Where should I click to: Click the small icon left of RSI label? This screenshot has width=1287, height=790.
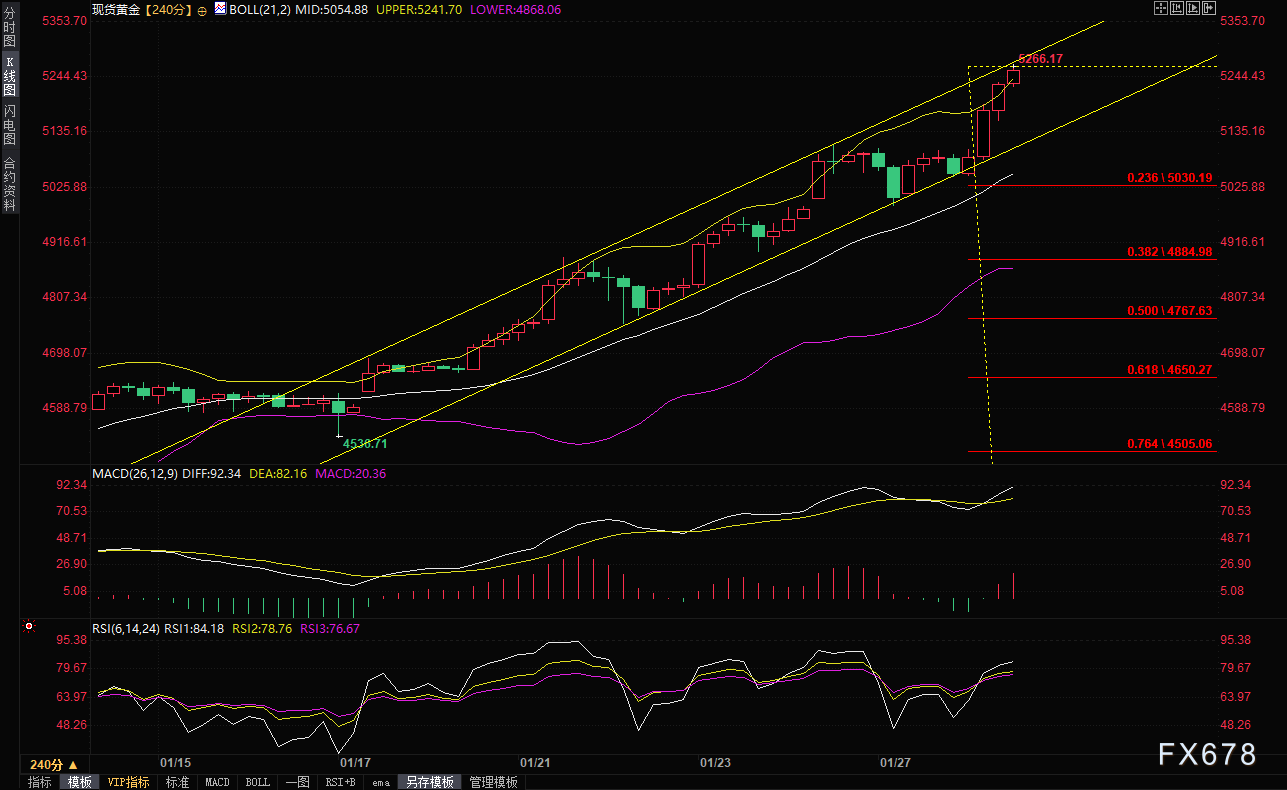pyautogui.click(x=28, y=628)
